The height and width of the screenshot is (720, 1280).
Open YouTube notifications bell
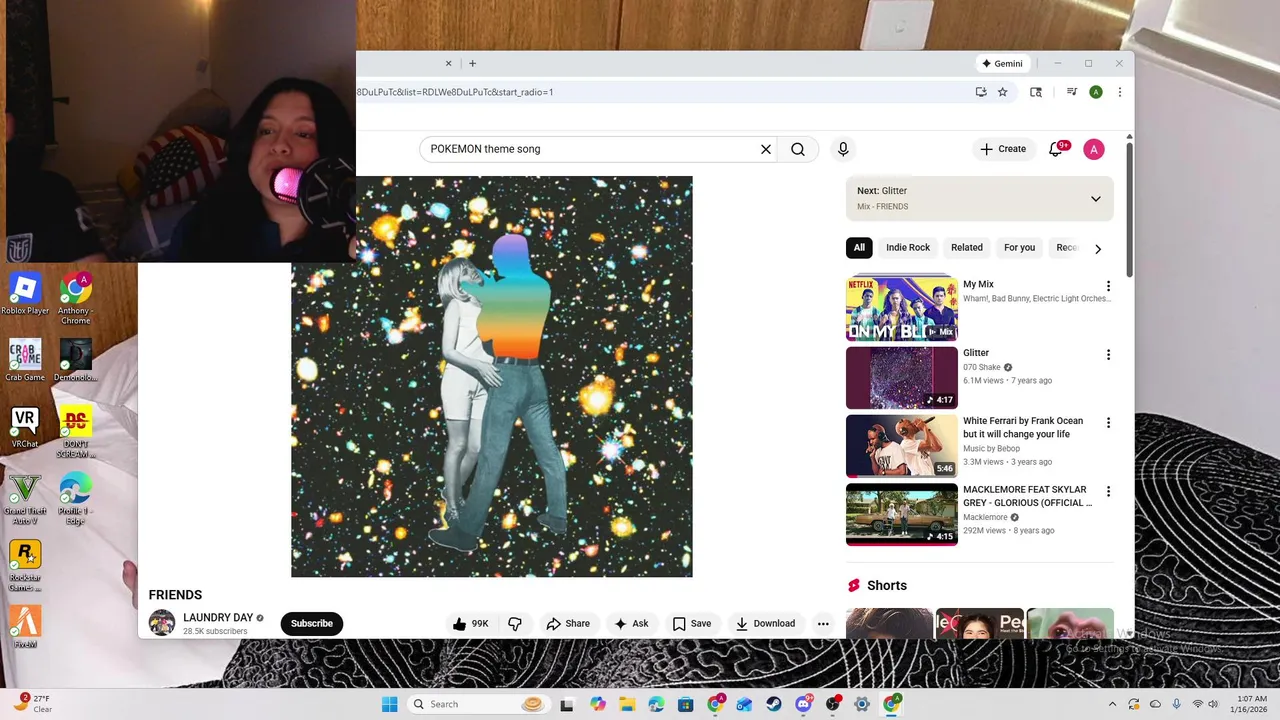tap(1056, 149)
